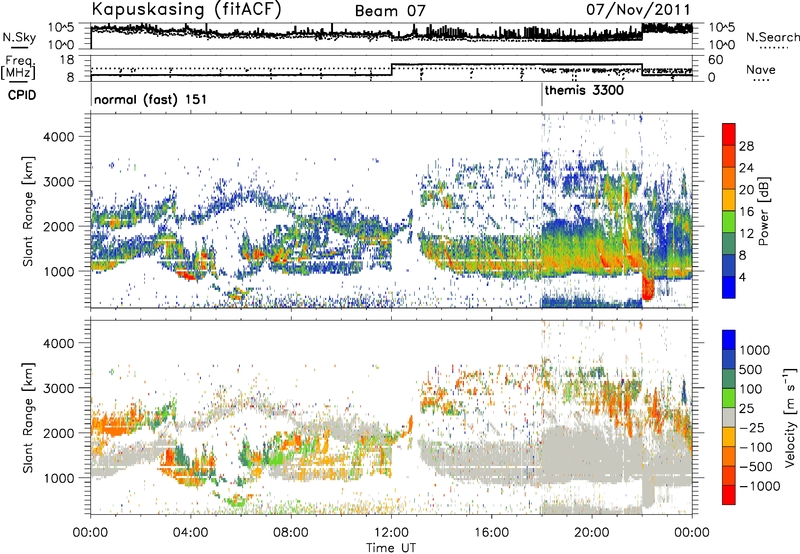Click the velocity panel 'Slant Range [km]' label
The image size is (800, 554).
(x=28, y=417)
